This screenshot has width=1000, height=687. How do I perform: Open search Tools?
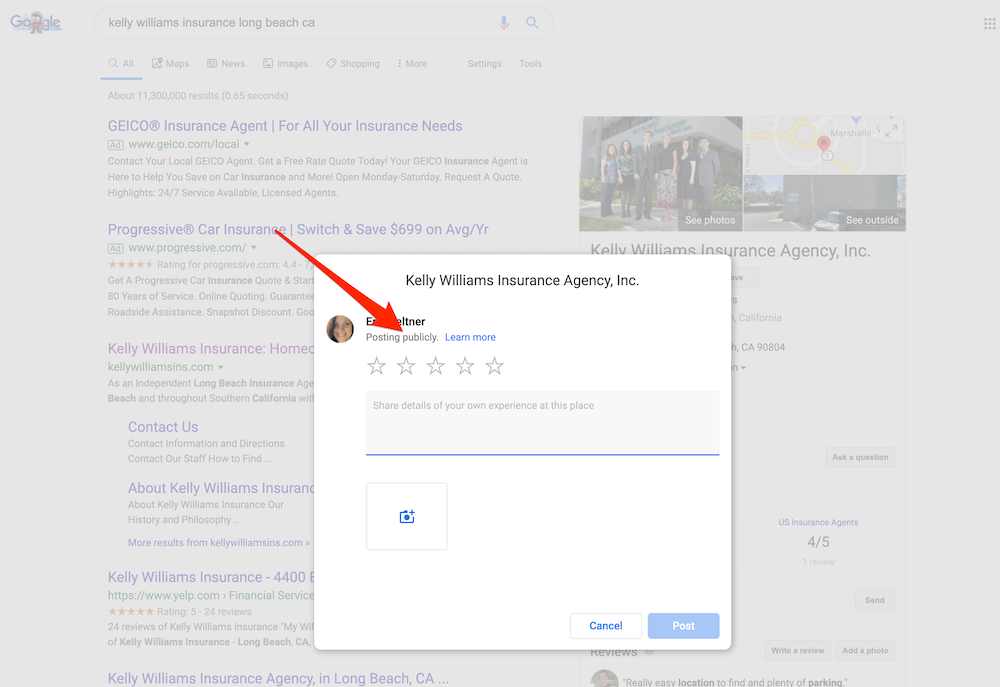(530, 64)
